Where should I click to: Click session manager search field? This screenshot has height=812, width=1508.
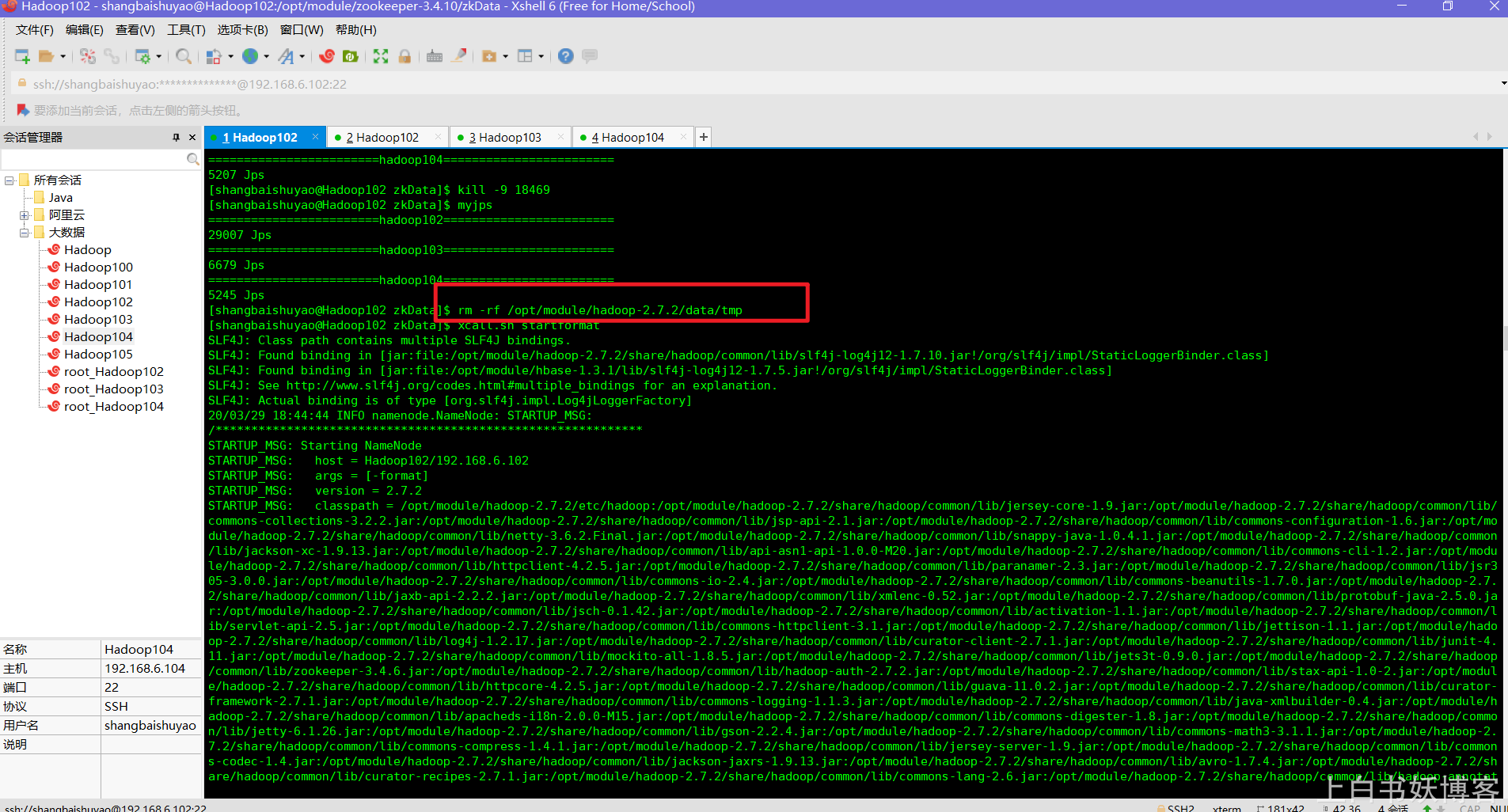click(x=93, y=159)
